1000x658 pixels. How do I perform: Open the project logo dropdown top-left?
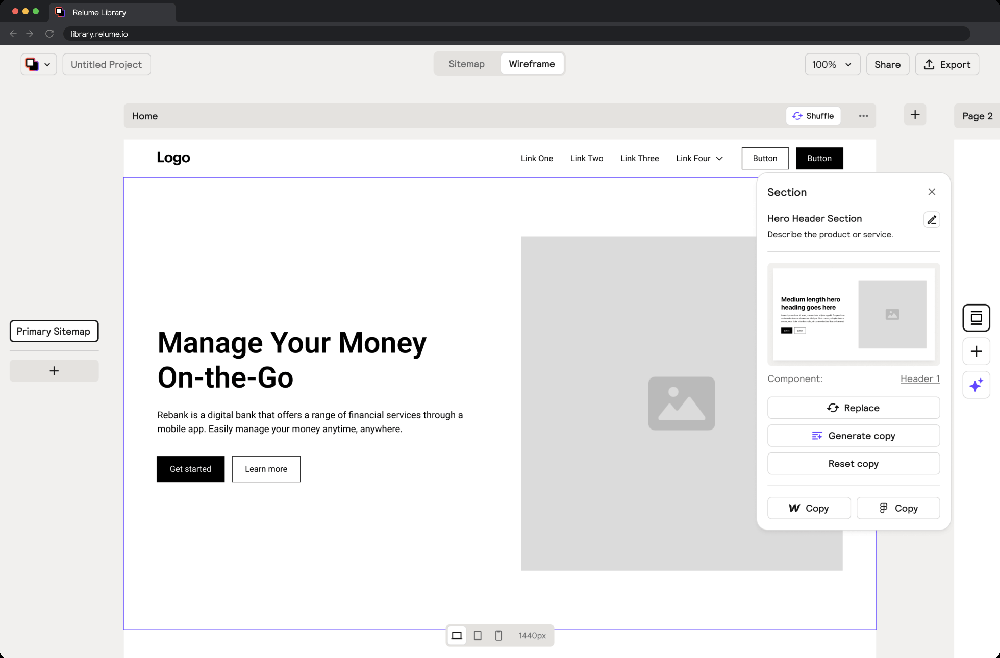(38, 64)
